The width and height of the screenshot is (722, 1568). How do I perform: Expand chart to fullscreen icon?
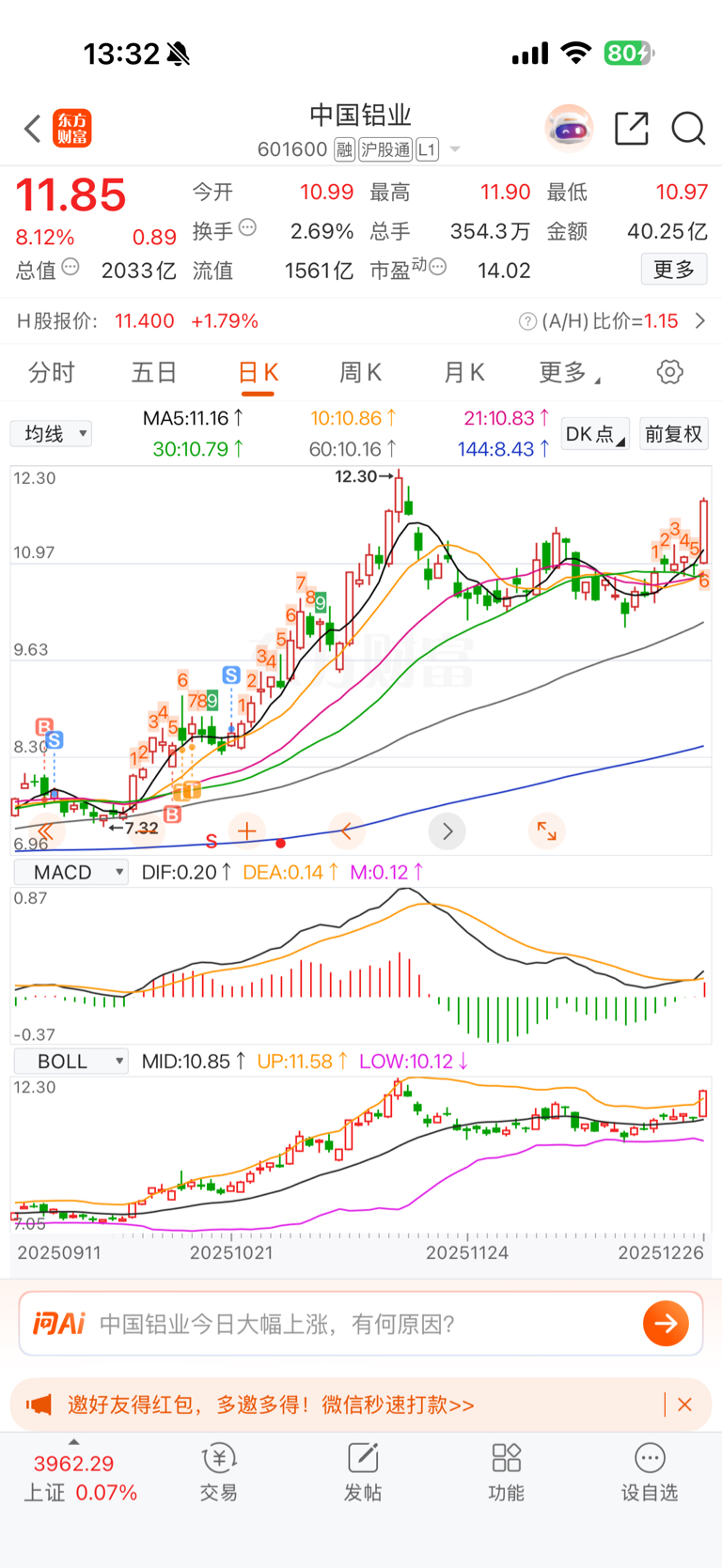click(546, 831)
